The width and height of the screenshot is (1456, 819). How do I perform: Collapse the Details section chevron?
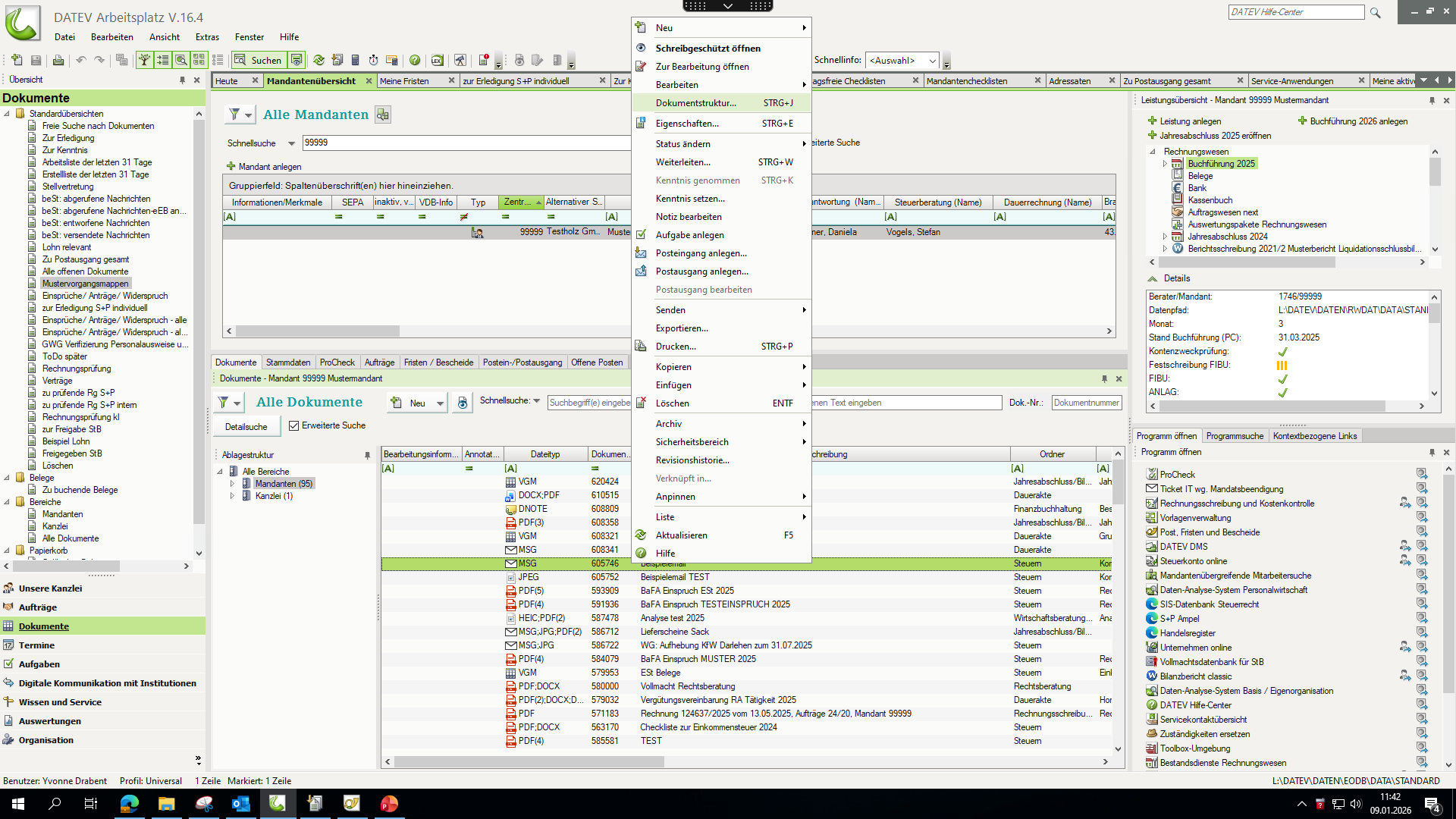1153,278
